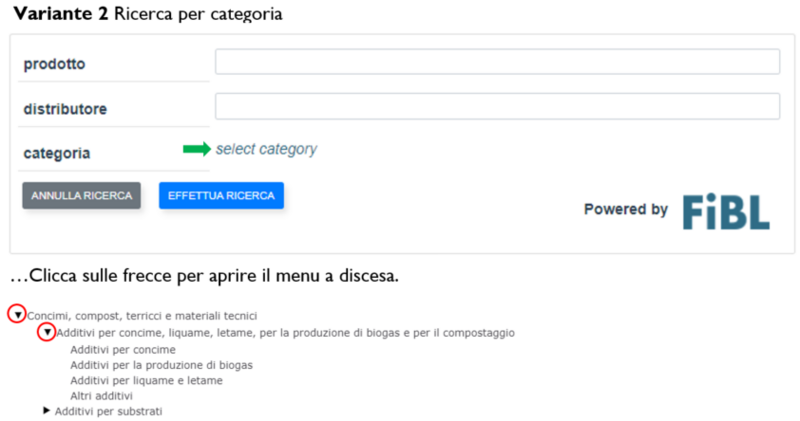
Task: Click the 'categoria' field label
Action: click(x=57, y=153)
